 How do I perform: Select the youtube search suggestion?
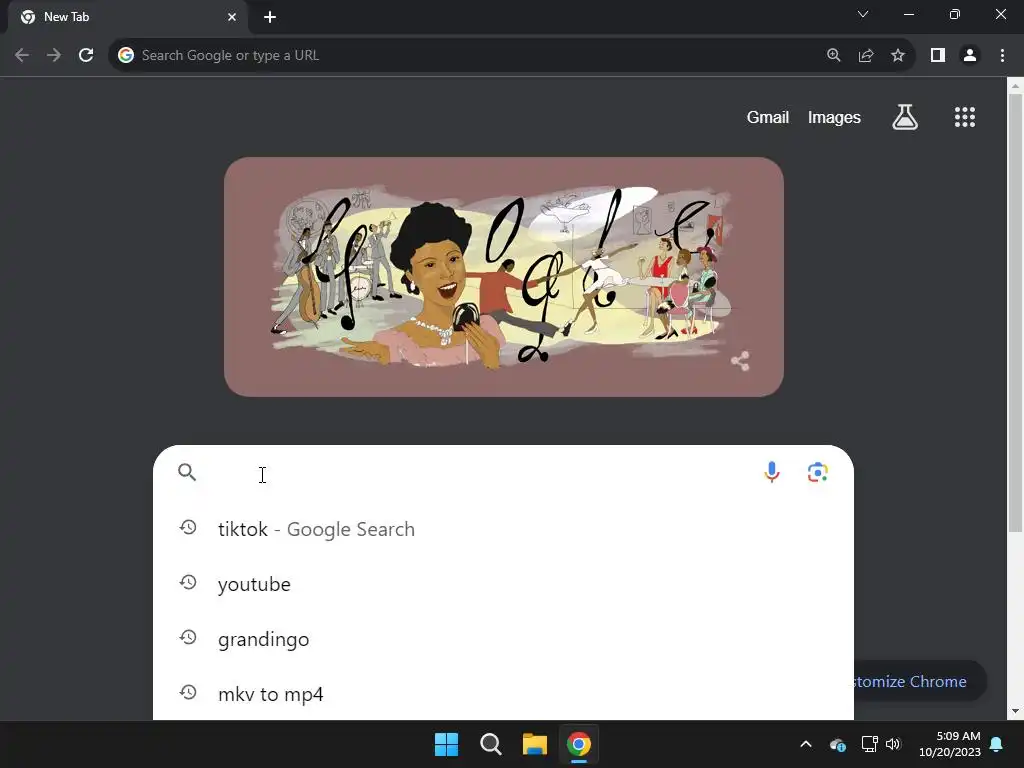coord(503,583)
